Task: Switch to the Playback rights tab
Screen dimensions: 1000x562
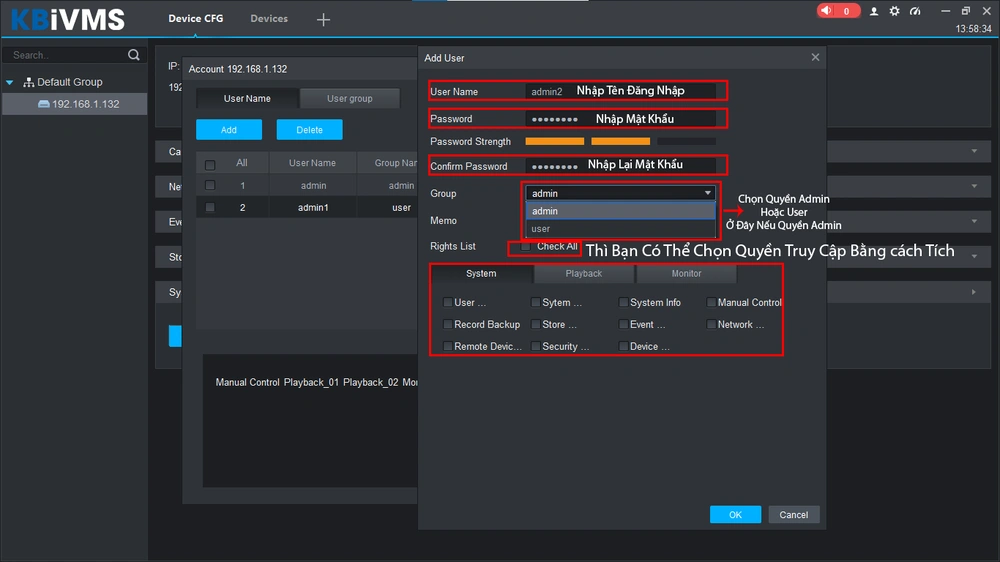Action: coord(584,273)
